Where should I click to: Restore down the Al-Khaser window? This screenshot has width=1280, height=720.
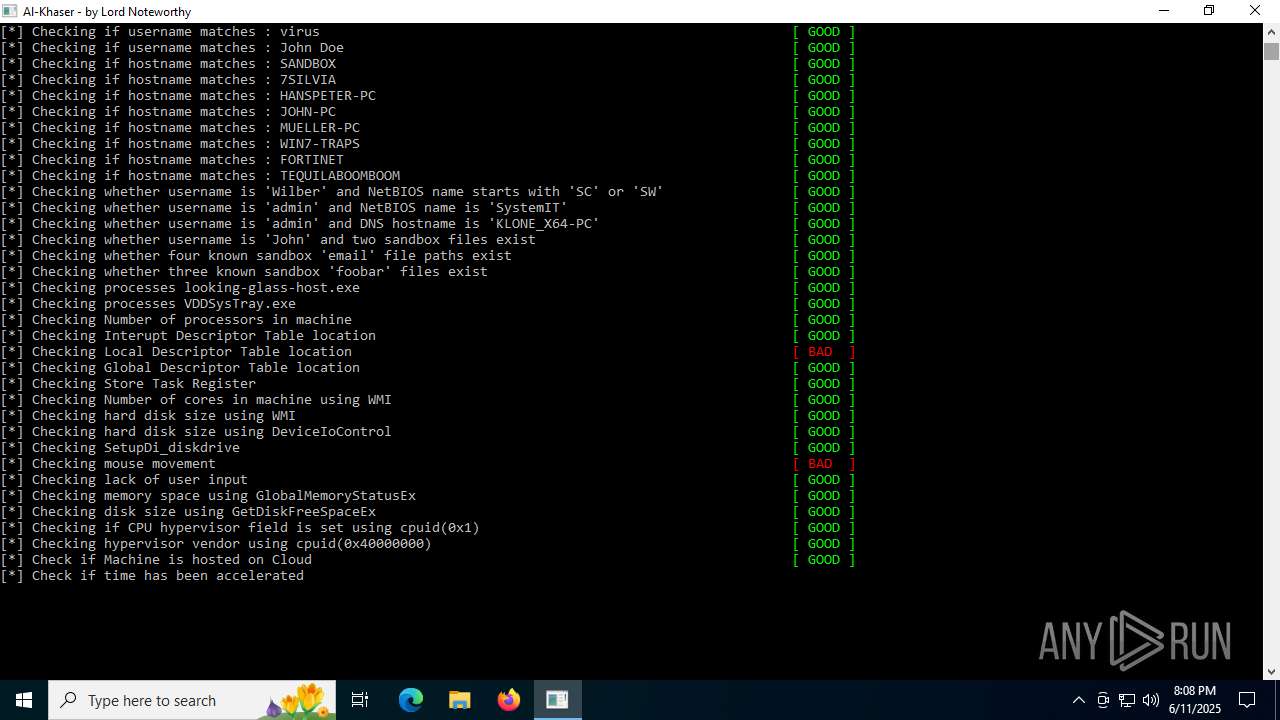coord(1209,11)
